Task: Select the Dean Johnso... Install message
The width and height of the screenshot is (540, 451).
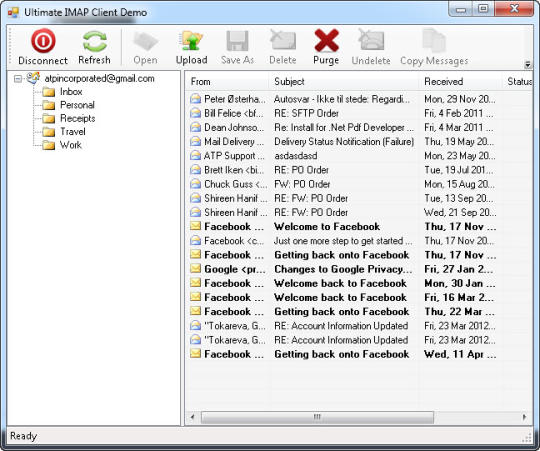Action: point(343,127)
